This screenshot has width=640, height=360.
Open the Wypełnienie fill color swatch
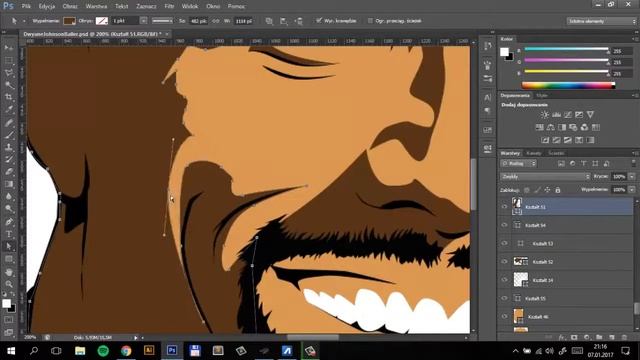pos(69,20)
